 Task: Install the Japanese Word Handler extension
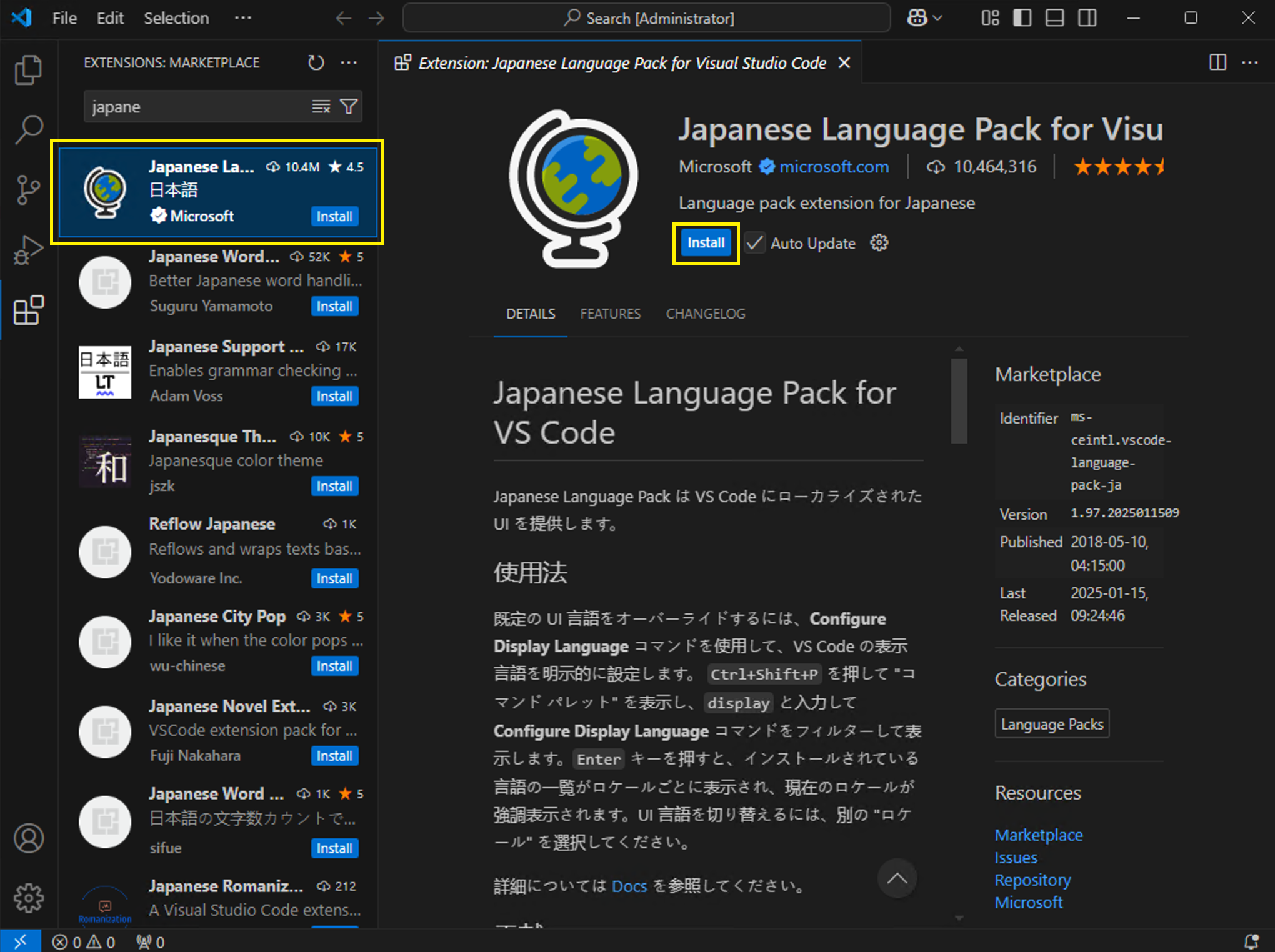click(334, 306)
